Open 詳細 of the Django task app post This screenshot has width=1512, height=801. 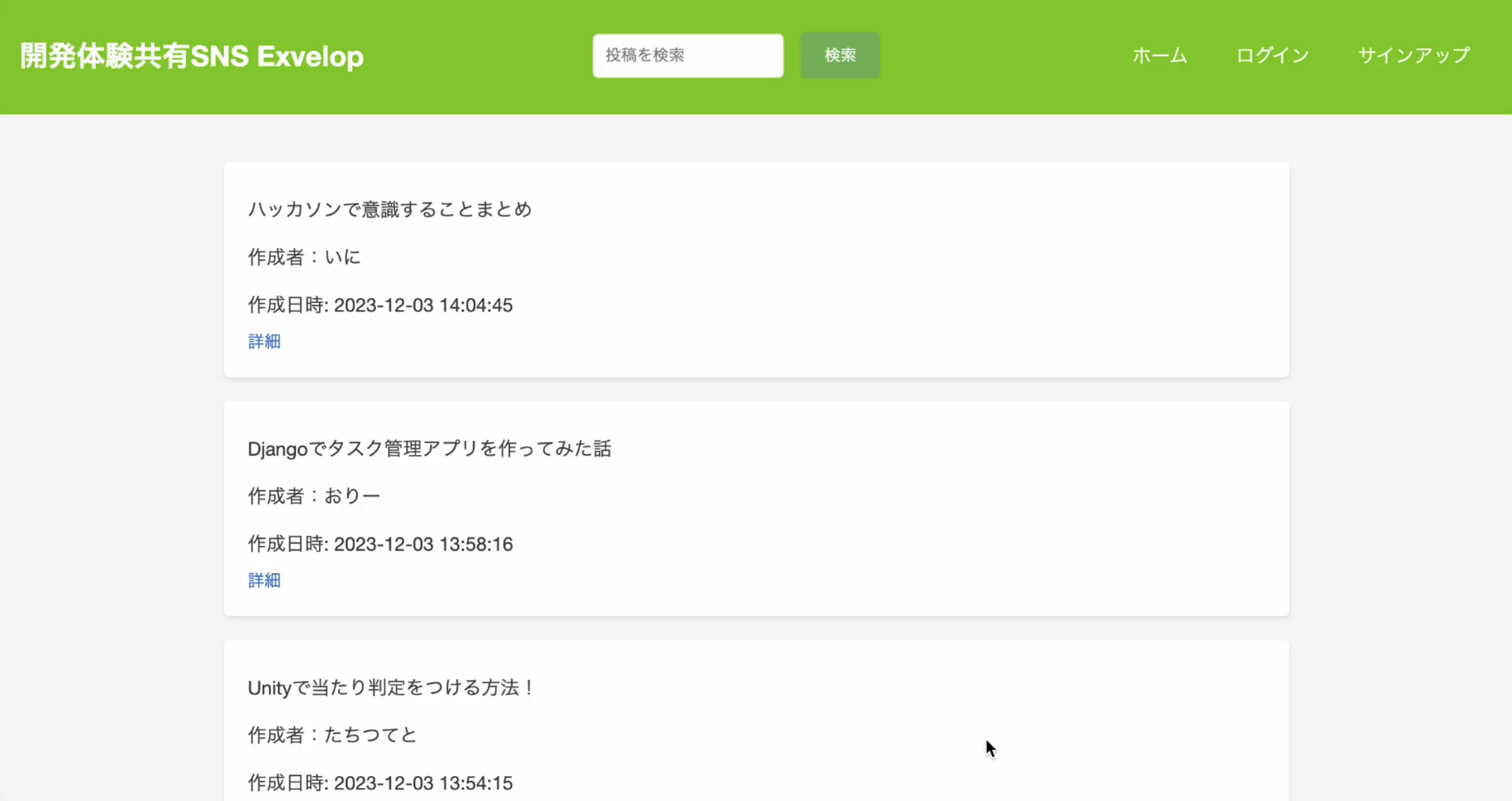[264, 581]
